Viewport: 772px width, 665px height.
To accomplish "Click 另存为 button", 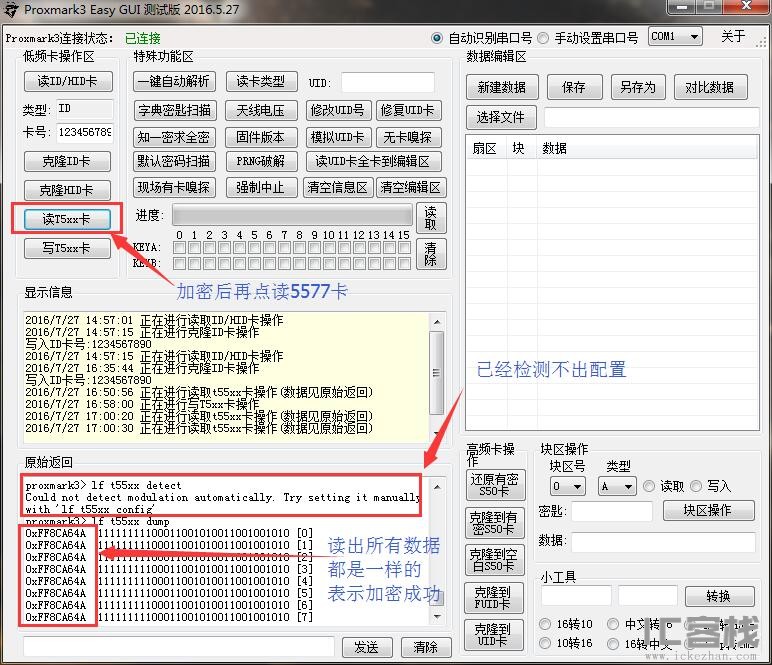I will click(638, 87).
